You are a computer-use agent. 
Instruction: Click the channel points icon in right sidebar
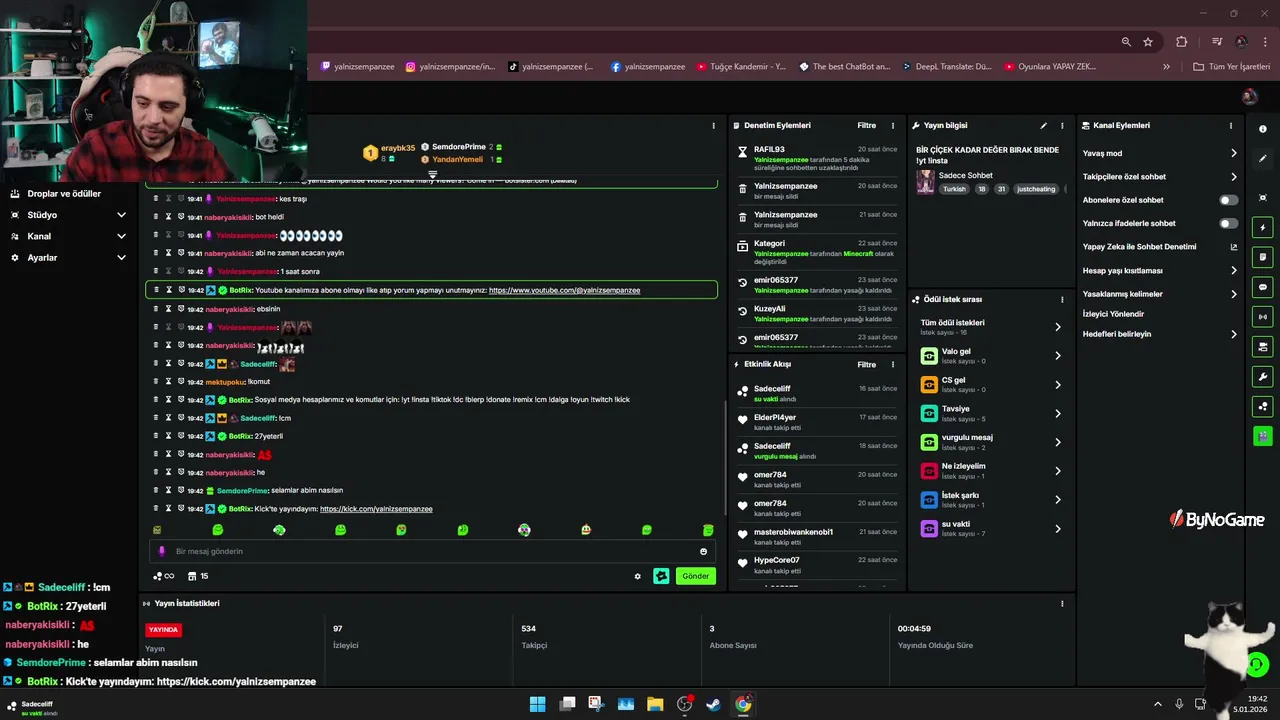click(1263, 406)
